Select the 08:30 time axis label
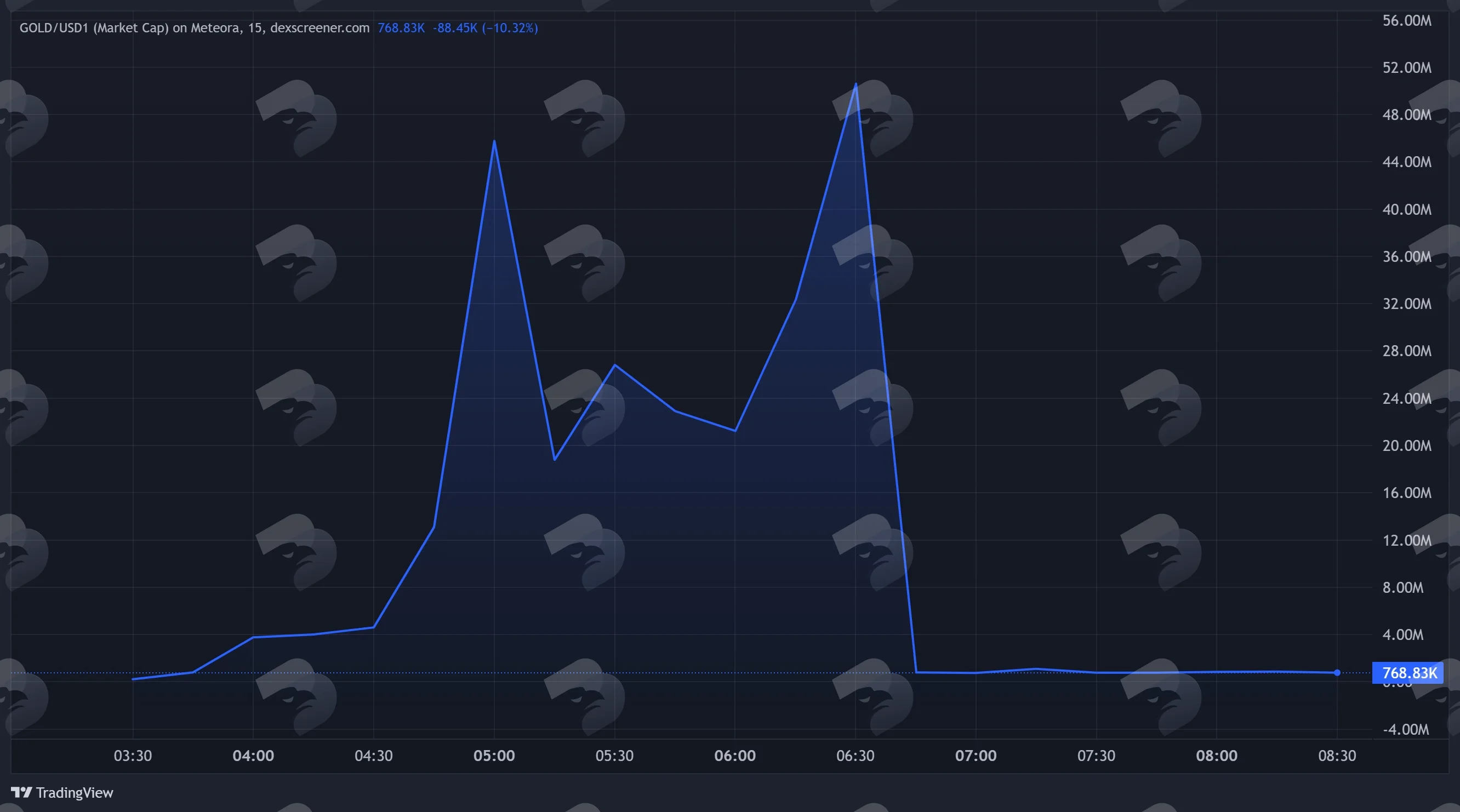Viewport: 1460px width, 812px height. click(1337, 756)
